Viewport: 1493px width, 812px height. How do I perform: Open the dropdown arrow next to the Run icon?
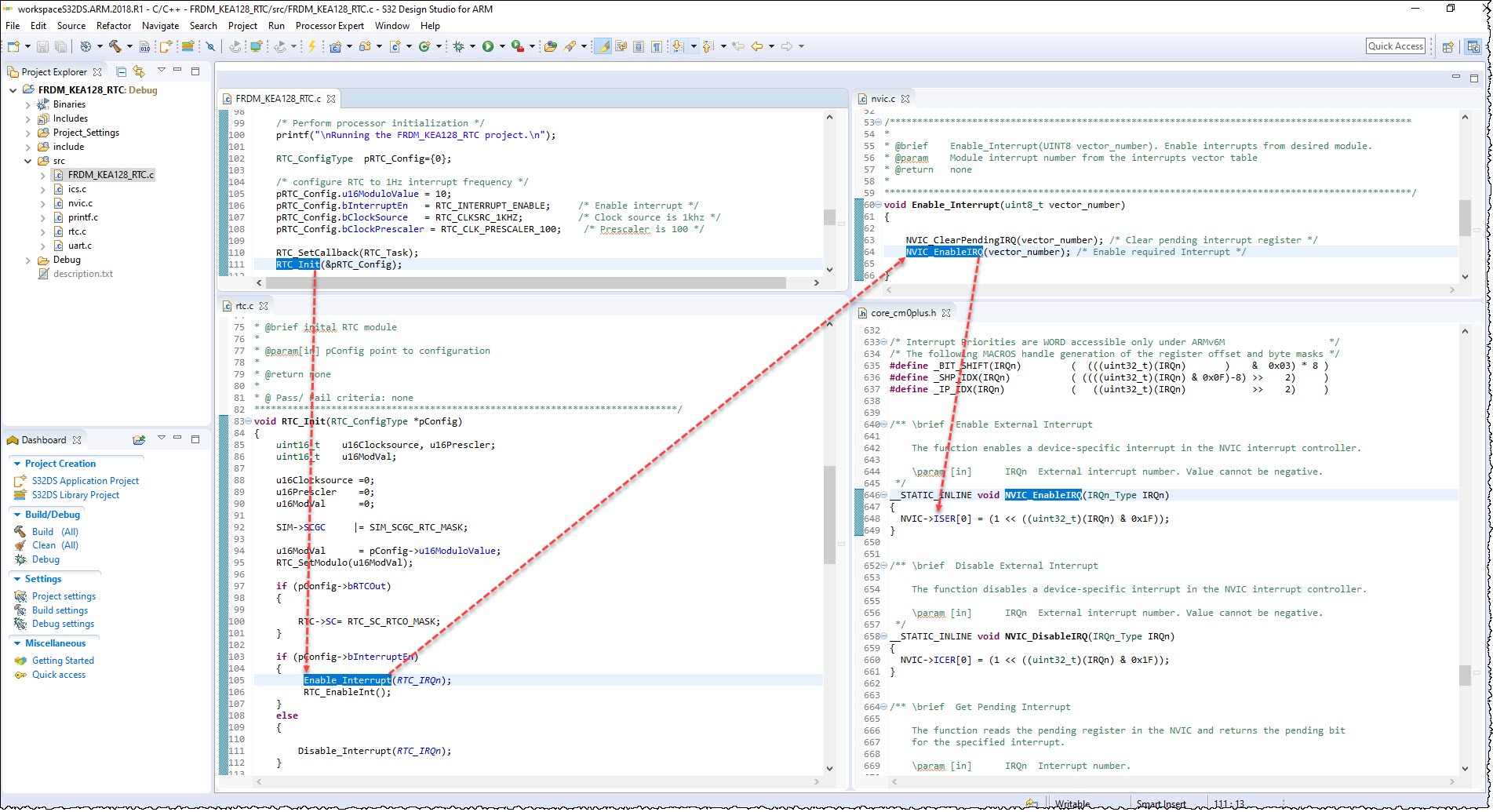502,46
